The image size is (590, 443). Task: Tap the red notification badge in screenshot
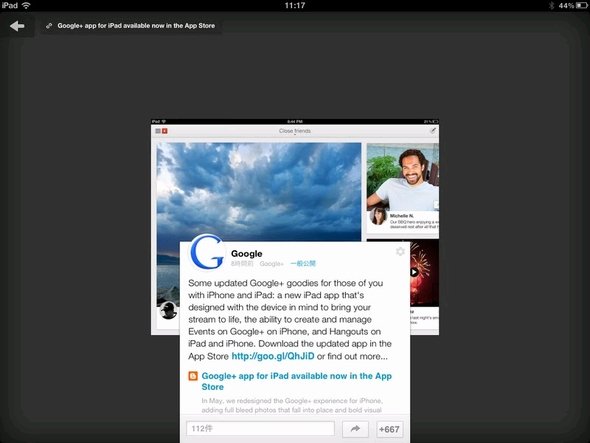click(x=164, y=131)
